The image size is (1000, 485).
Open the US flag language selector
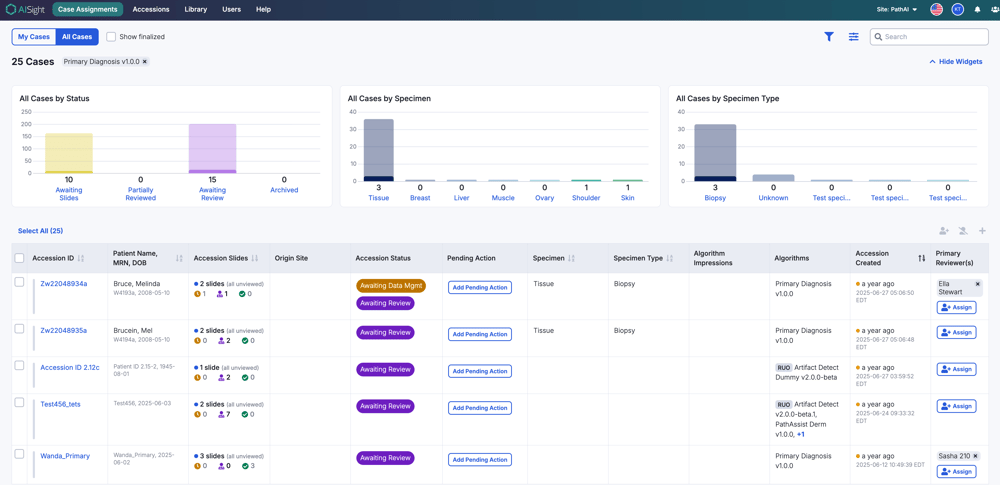click(x=936, y=10)
